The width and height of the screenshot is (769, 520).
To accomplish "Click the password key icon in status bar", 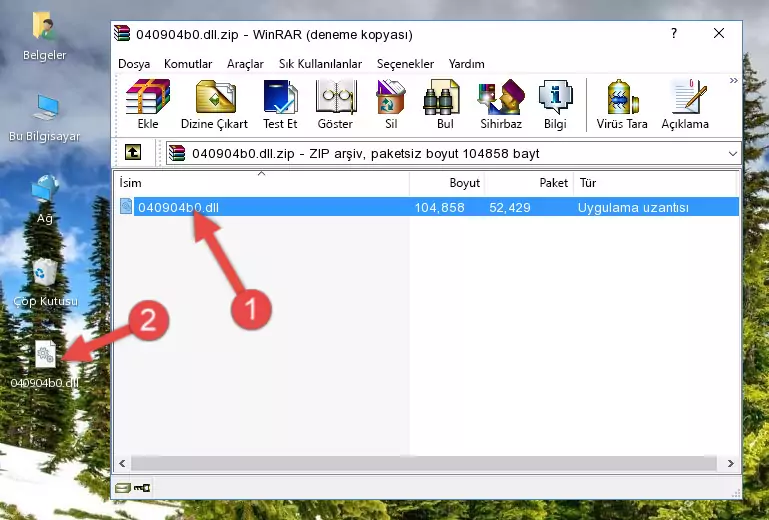I will point(142,487).
